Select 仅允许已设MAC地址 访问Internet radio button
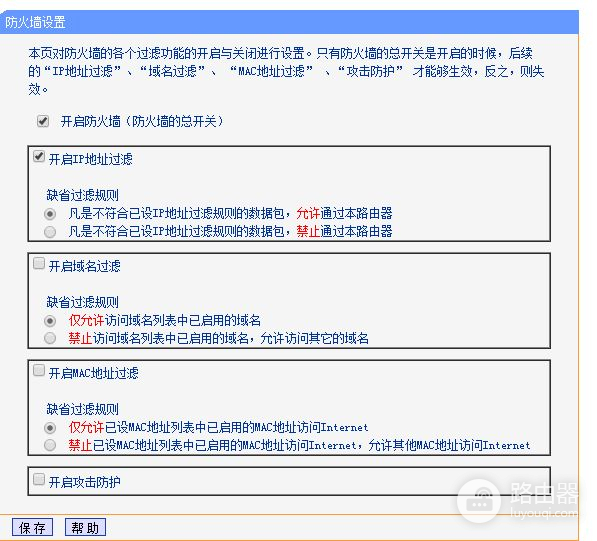Viewport: 597px width, 541px height. 50,428
